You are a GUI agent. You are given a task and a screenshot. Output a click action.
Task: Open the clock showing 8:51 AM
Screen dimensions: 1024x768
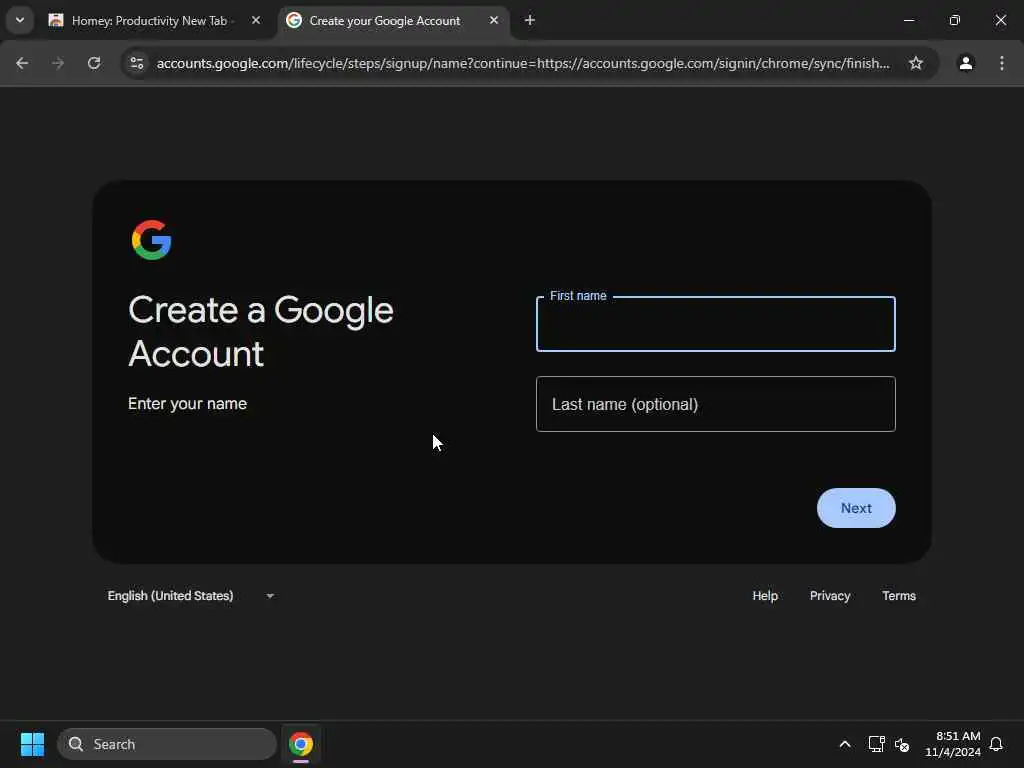click(x=953, y=744)
